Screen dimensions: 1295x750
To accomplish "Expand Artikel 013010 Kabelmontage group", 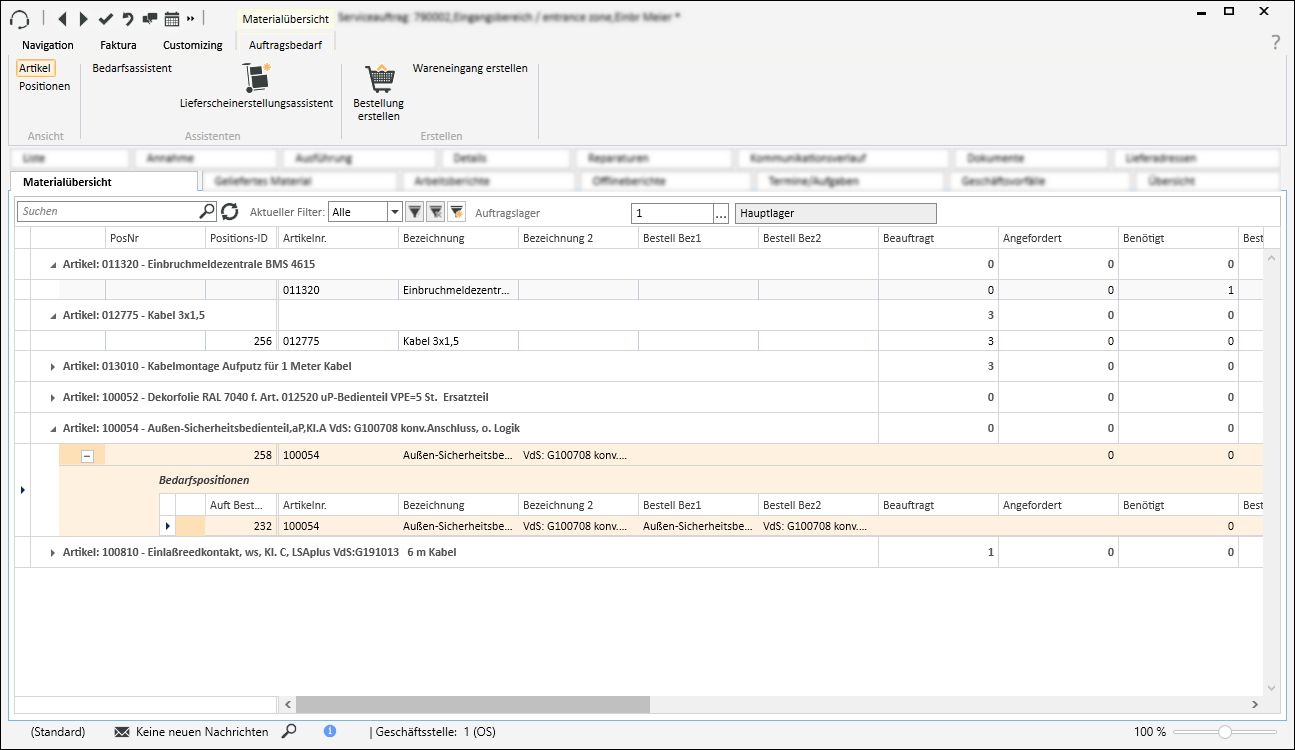I will click(53, 367).
